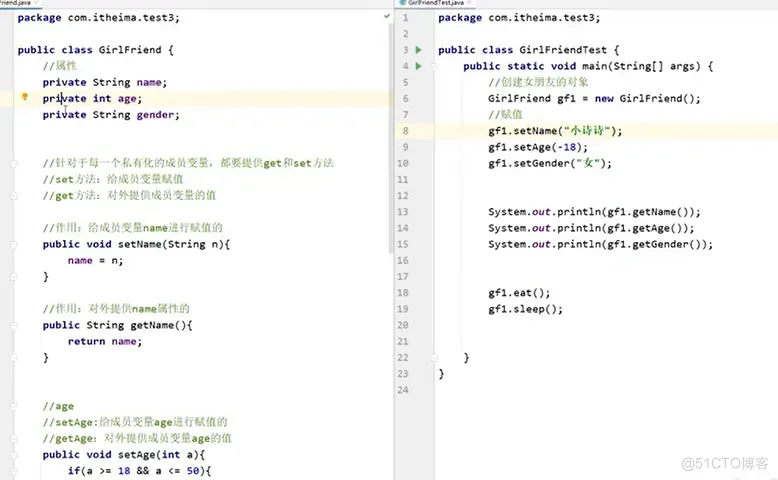Click the //set方法 comment line
778x480 pixels.
point(113,179)
